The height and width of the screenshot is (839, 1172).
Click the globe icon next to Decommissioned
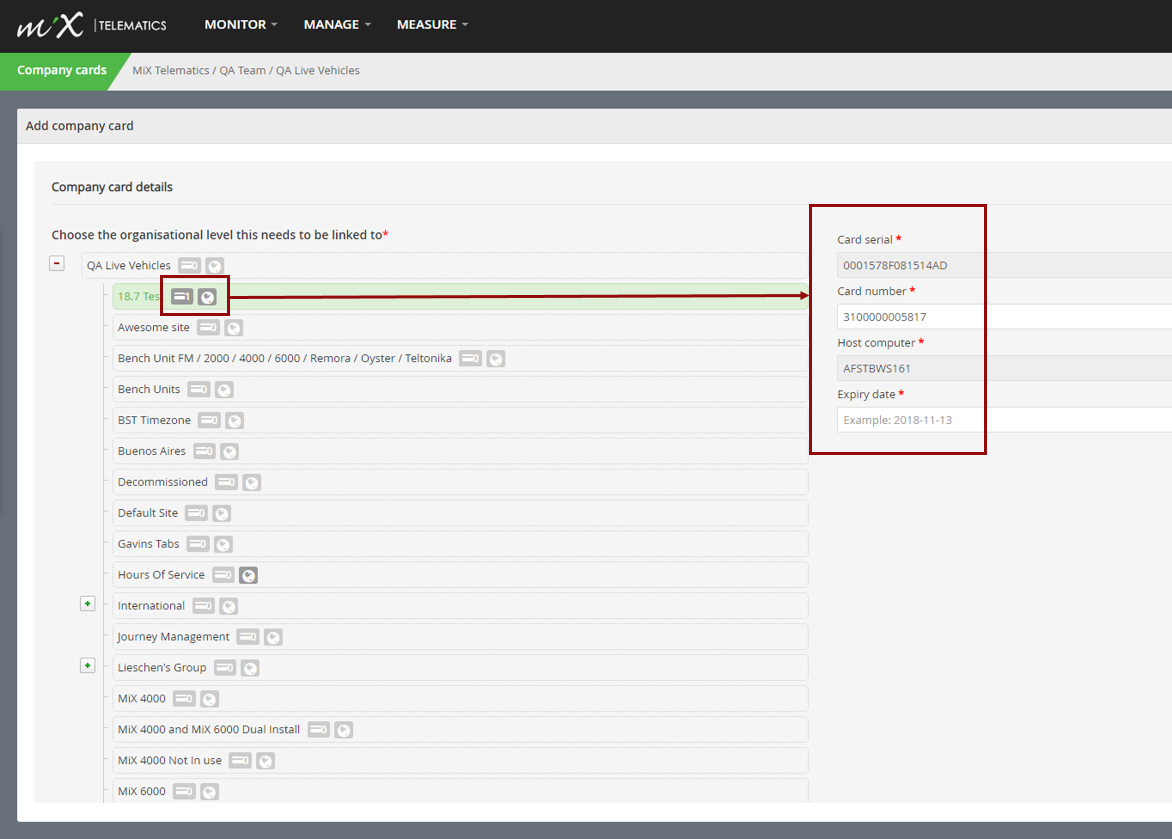(252, 482)
